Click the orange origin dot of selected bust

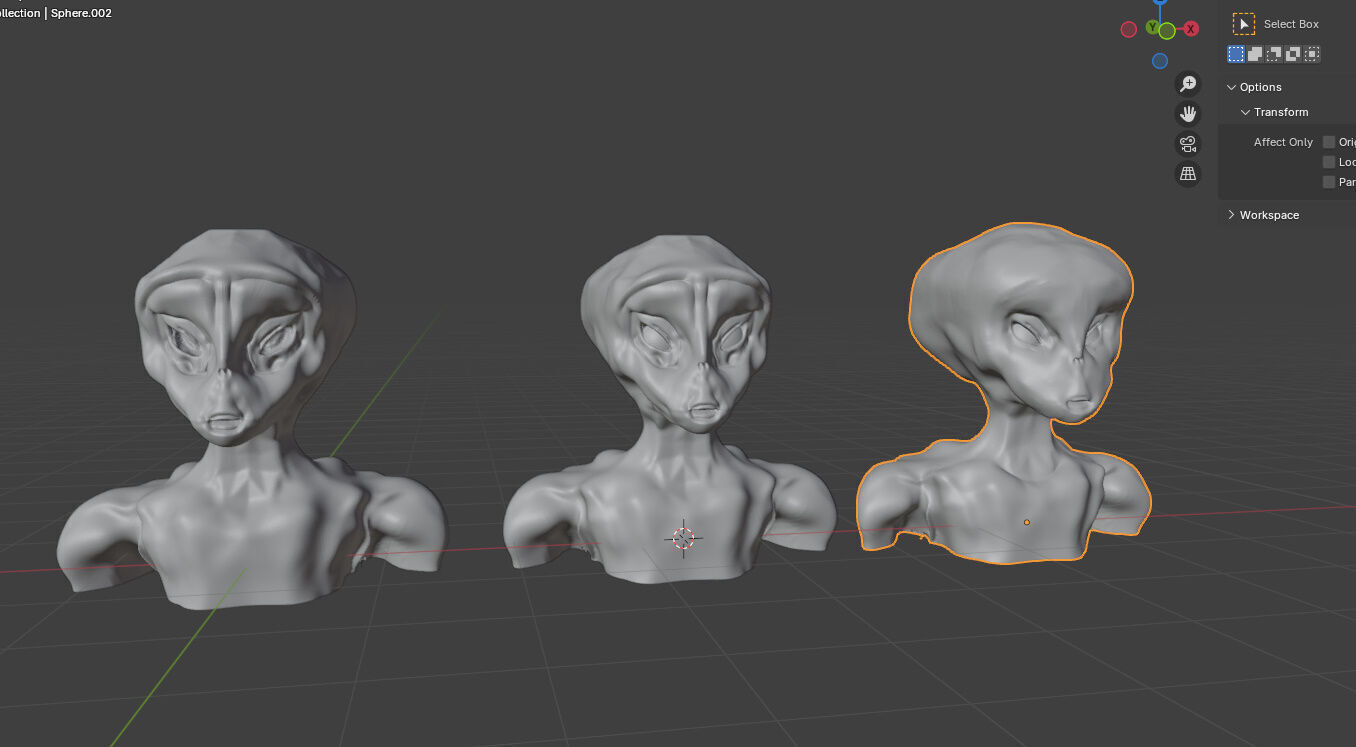click(x=1027, y=522)
